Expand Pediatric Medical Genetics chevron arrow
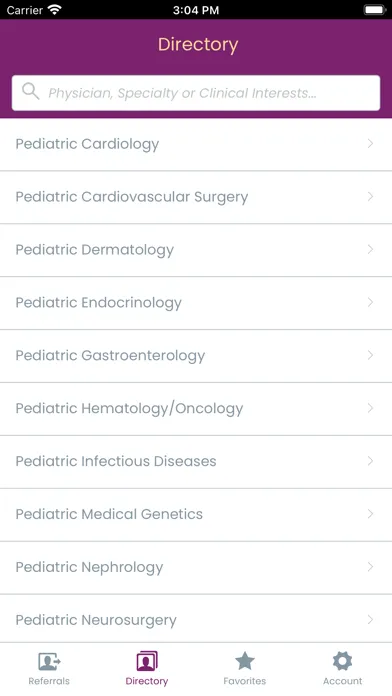 pyautogui.click(x=370, y=514)
